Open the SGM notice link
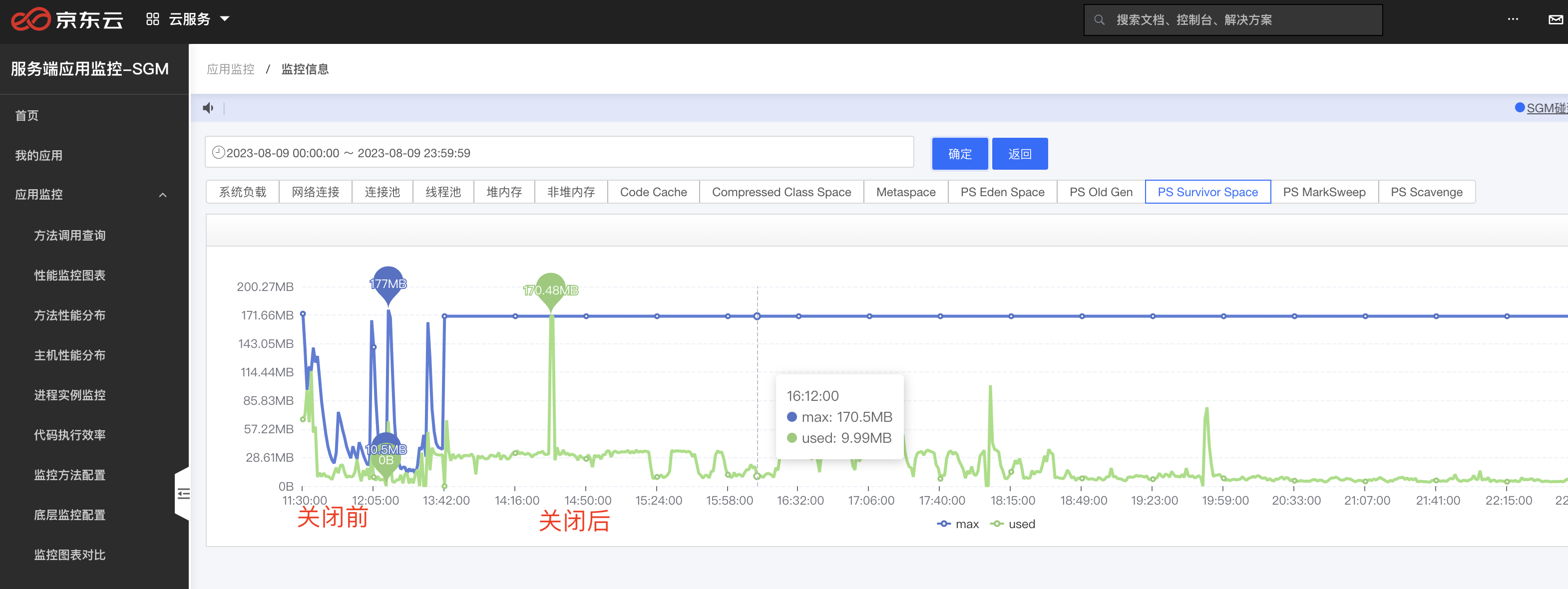 (x=1547, y=108)
